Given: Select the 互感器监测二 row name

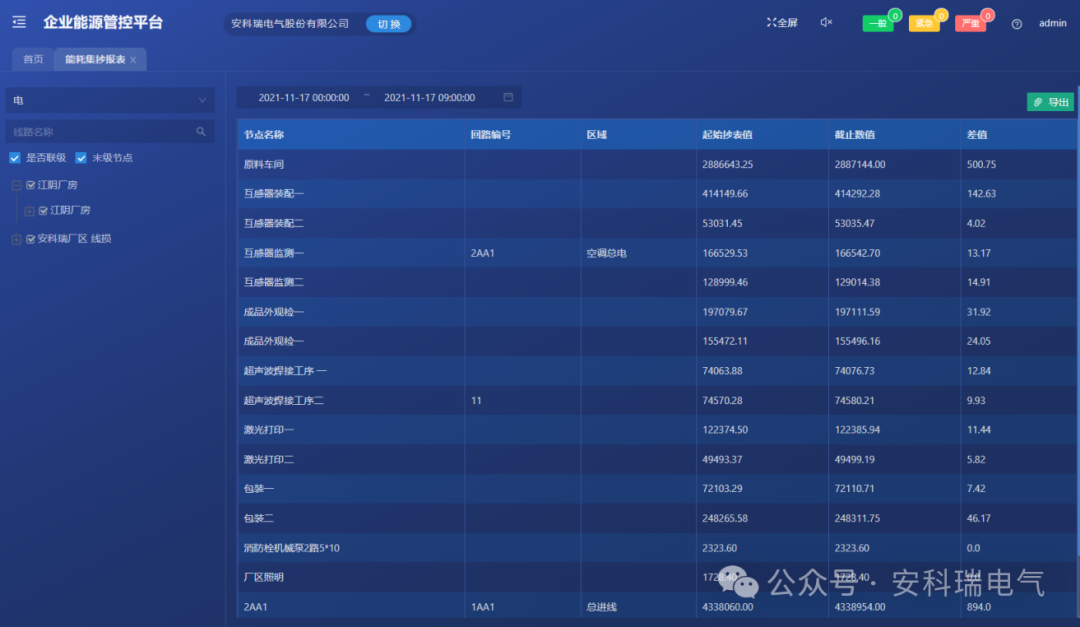Looking at the screenshot, I should [274, 282].
